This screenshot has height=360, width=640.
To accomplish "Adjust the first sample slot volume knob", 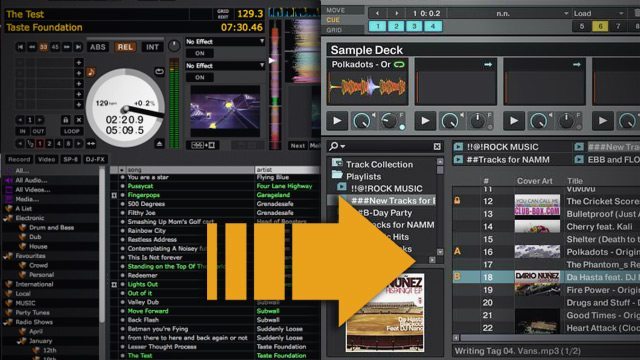I will pyautogui.click(x=362, y=121).
